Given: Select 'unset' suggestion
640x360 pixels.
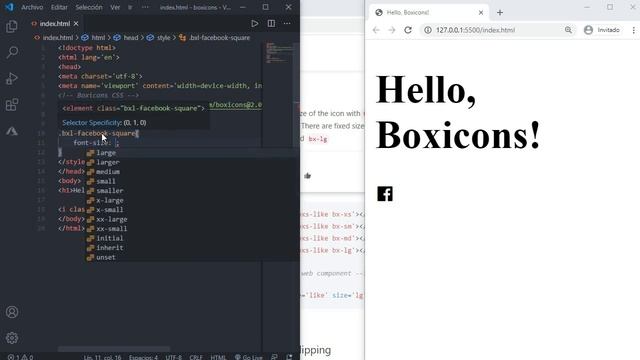Looking at the screenshot, I should [192, 257].
